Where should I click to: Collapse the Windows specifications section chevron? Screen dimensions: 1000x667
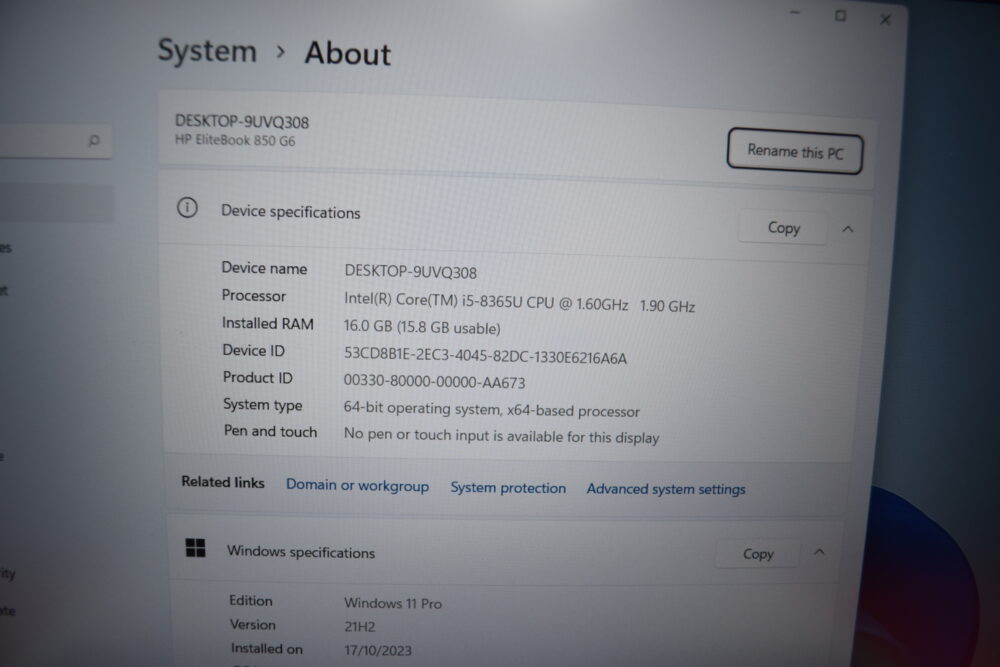(820, 552)
